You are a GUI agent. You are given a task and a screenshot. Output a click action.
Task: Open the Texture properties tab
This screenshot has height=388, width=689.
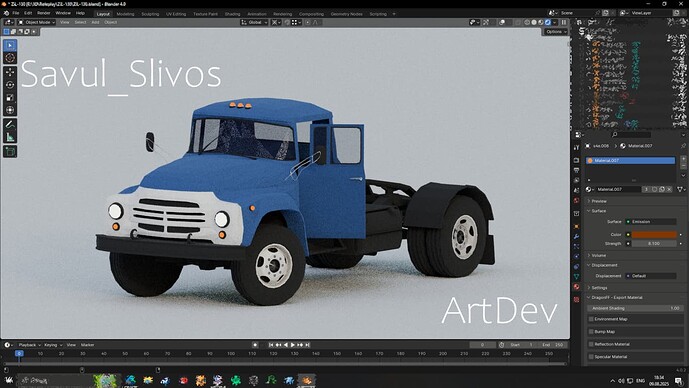click(577, 300)
